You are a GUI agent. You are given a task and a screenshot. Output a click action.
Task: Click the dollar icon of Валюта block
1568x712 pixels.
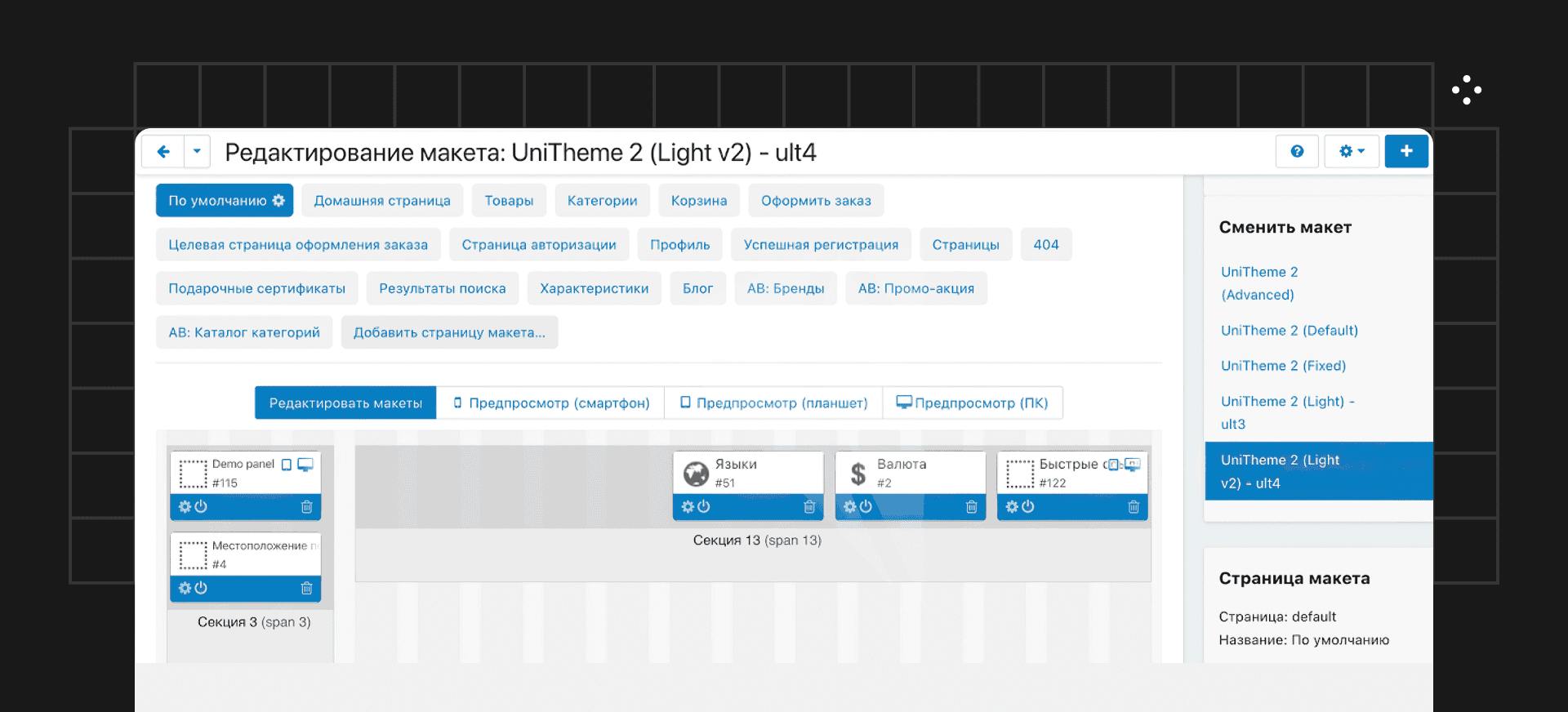858,474
